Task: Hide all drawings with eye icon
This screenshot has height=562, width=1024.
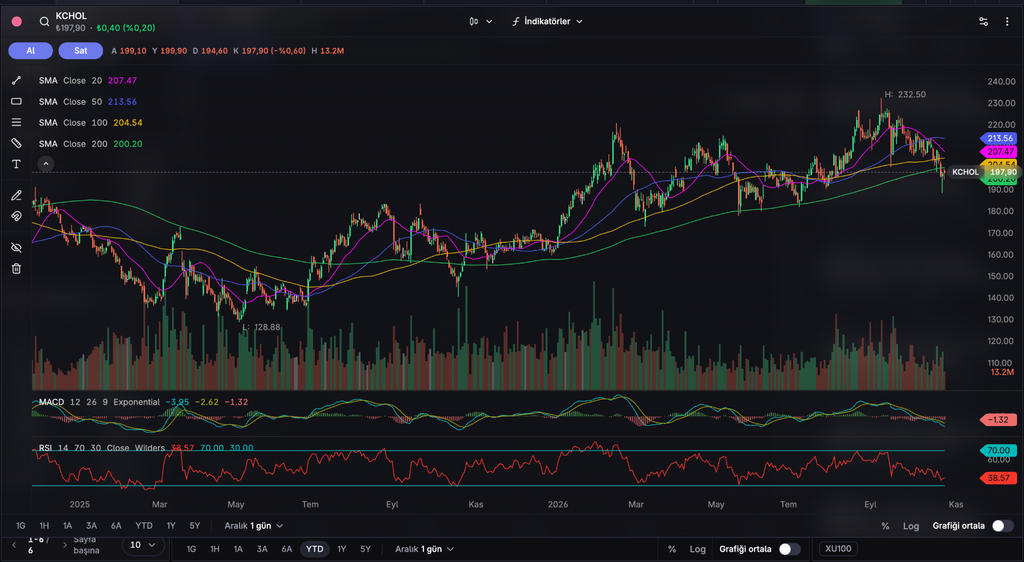Action: tap(16, 247)
